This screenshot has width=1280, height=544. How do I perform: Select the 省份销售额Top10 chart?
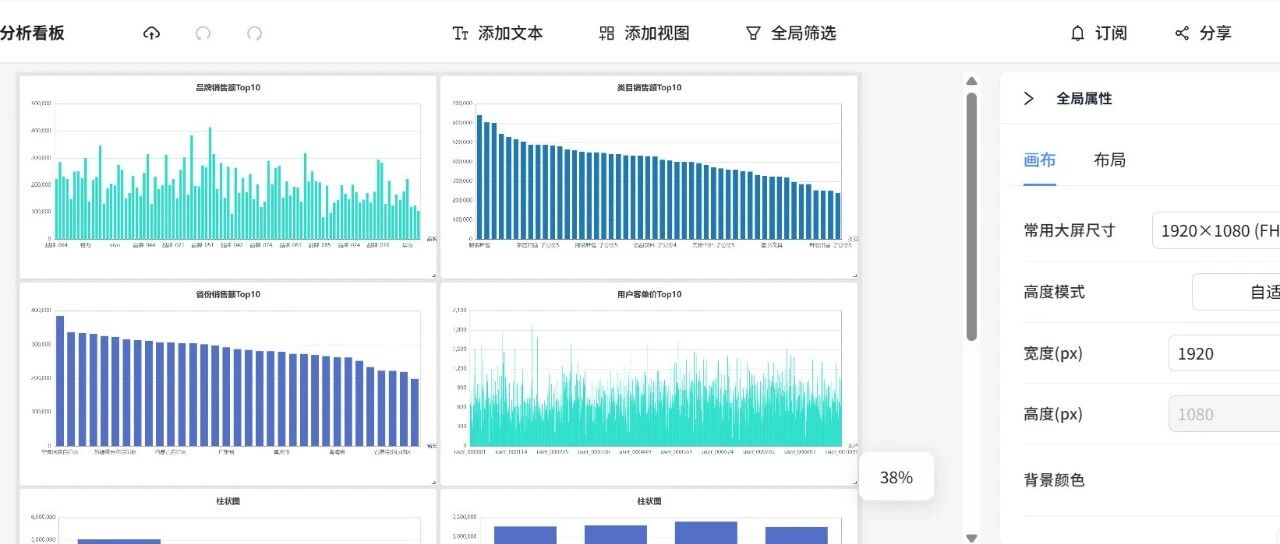pos(228,384)
